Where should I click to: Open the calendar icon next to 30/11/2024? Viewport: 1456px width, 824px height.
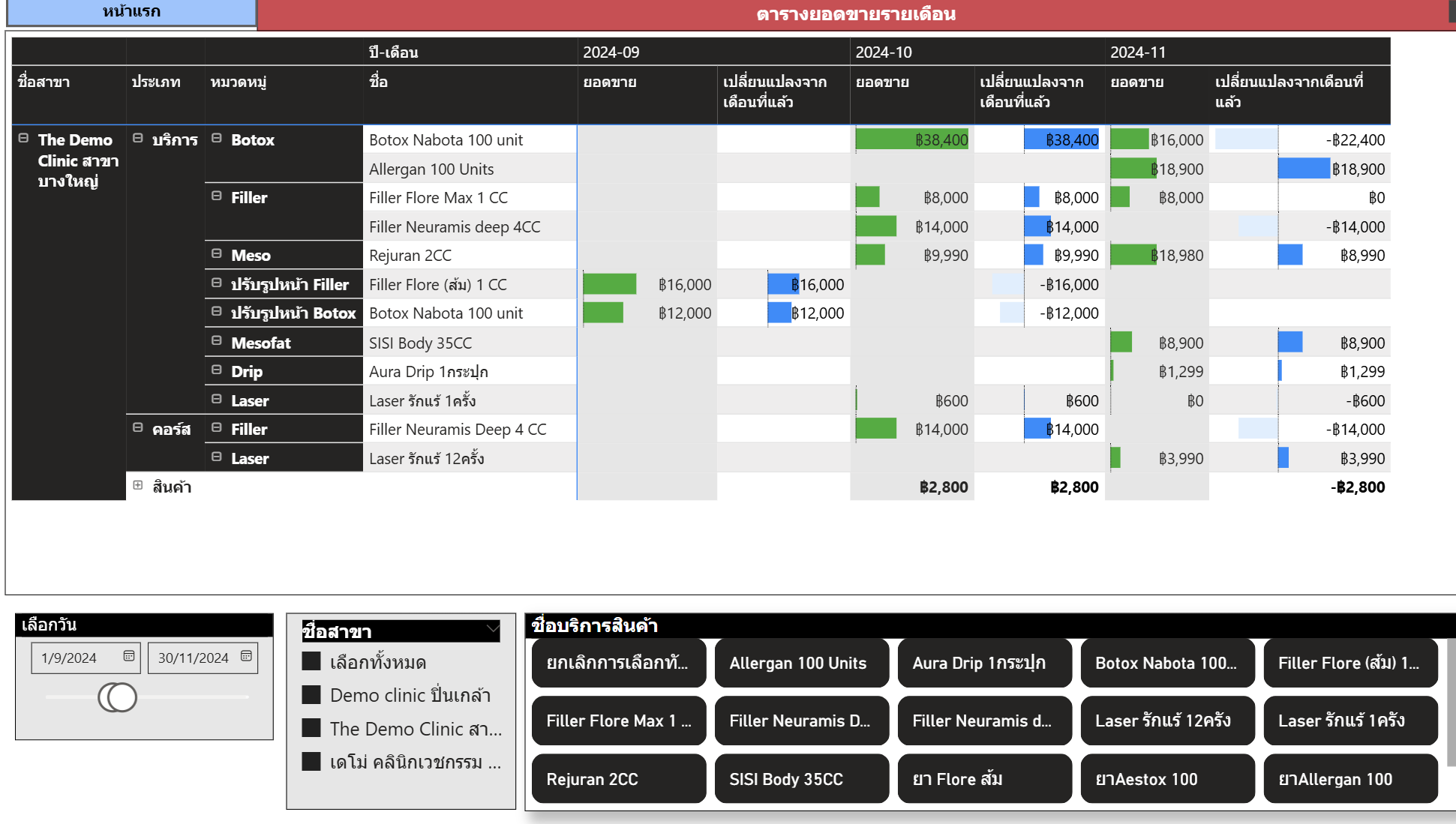point(246,658)
